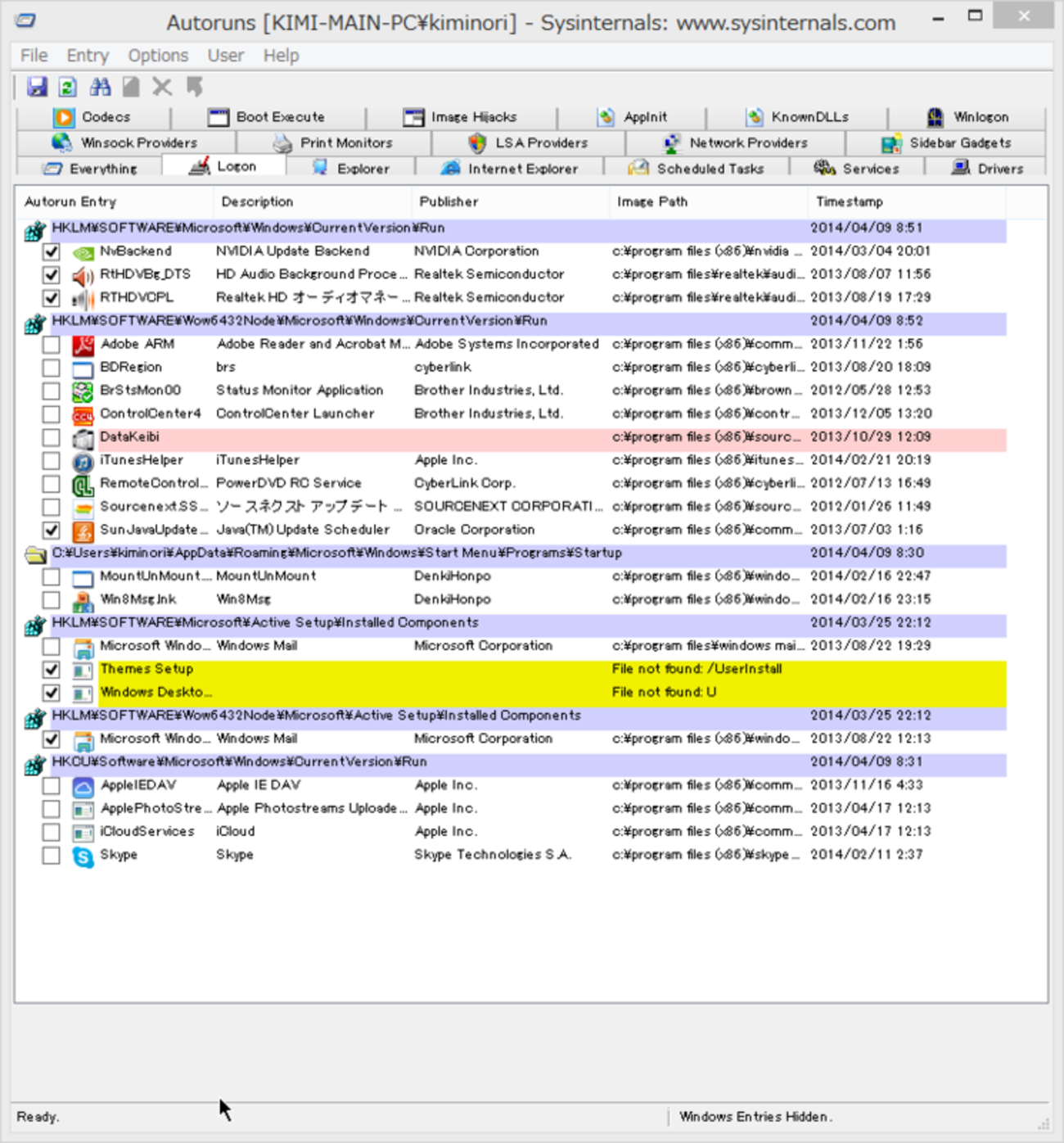Viewport: 1064px width, 1143px height.
Task: Select the HKLM Wow6432Node Active Setup key row
Action: 512,716
